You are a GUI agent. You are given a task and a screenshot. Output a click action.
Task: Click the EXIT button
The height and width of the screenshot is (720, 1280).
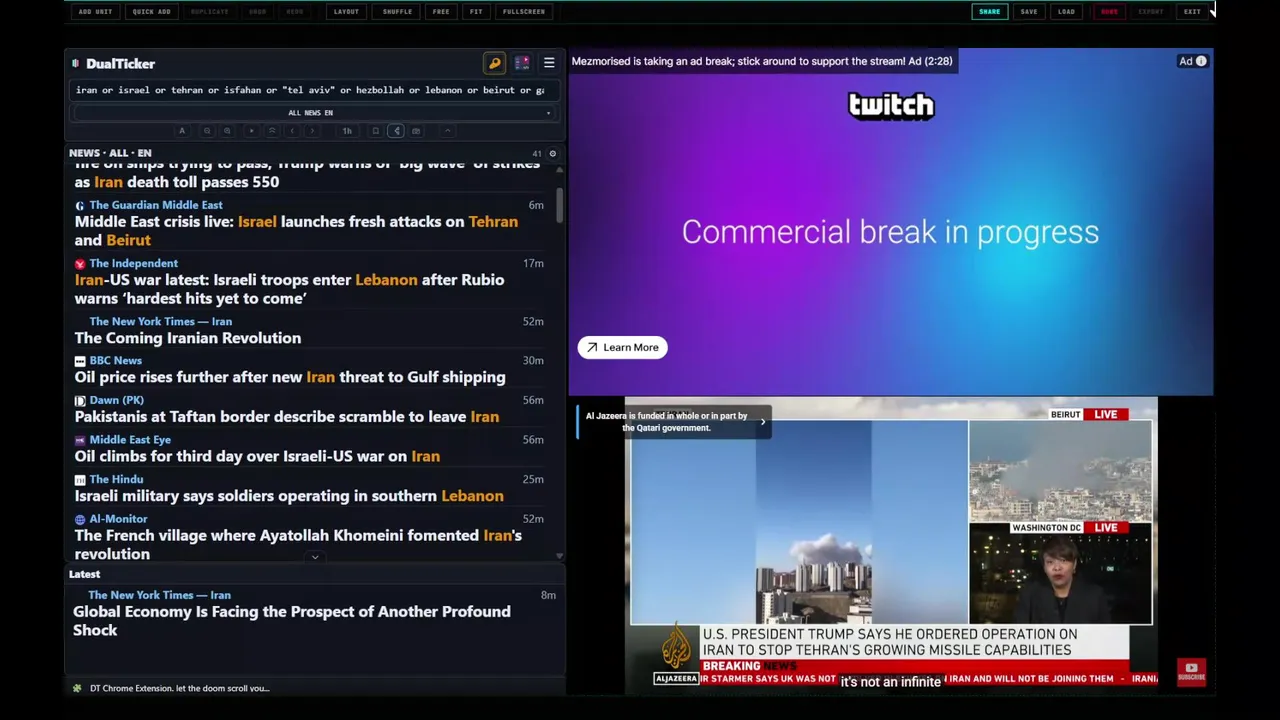point(1192,12)
